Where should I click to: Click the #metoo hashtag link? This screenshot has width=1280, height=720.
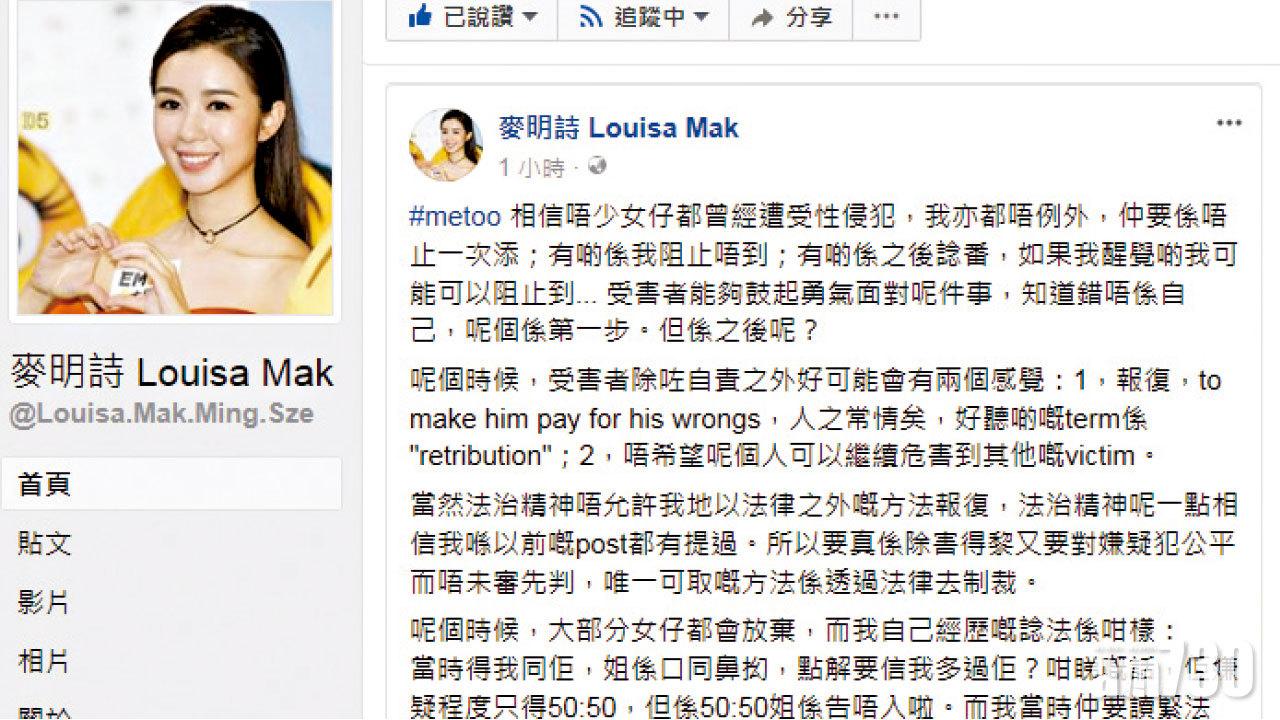coord(455,216)
